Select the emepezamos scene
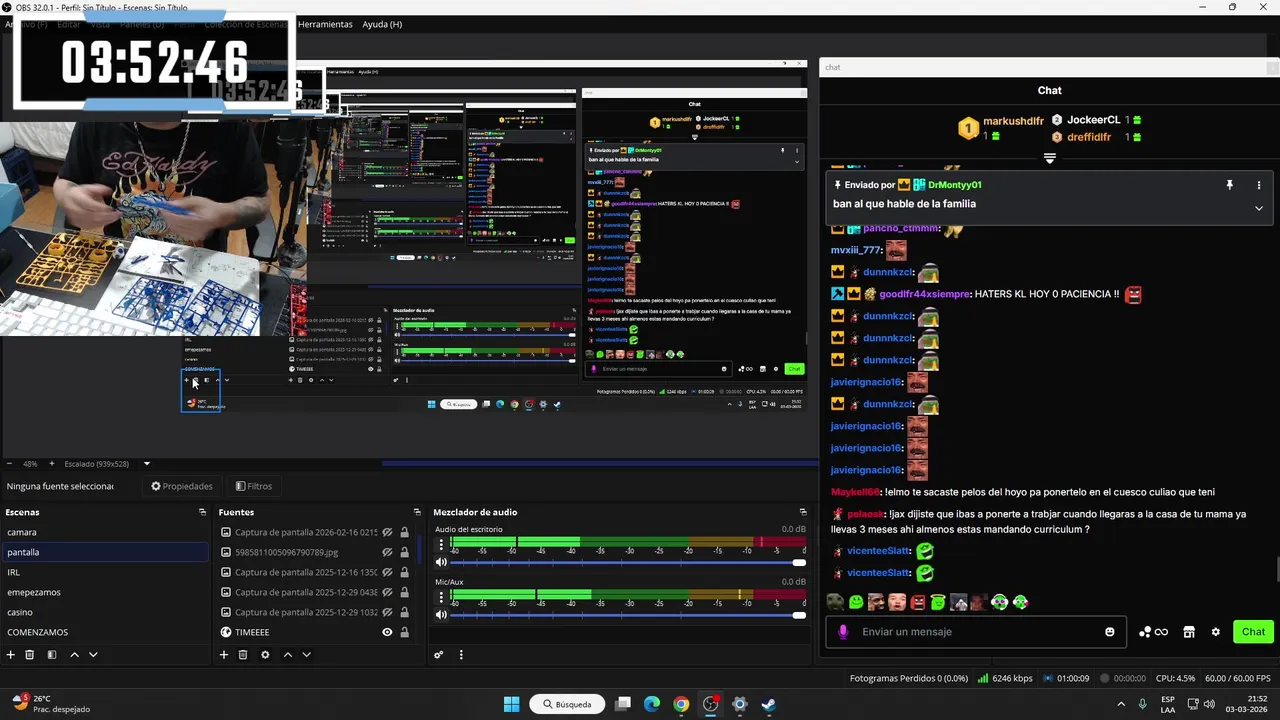Viewport: 1280px width, 720px height. pyautogui.click(x=105, y=592)
